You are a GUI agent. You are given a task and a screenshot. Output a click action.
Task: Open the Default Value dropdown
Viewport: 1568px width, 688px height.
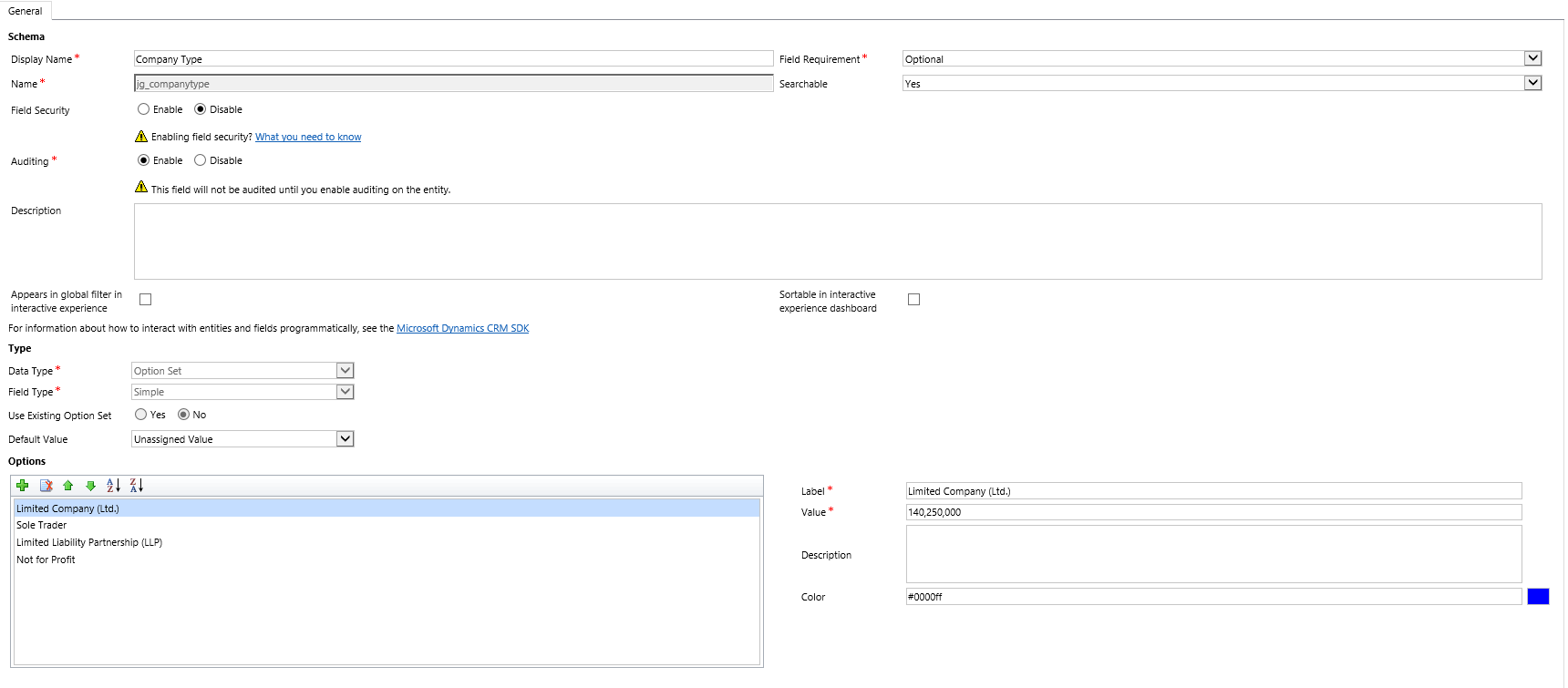(x=345, y=439)
